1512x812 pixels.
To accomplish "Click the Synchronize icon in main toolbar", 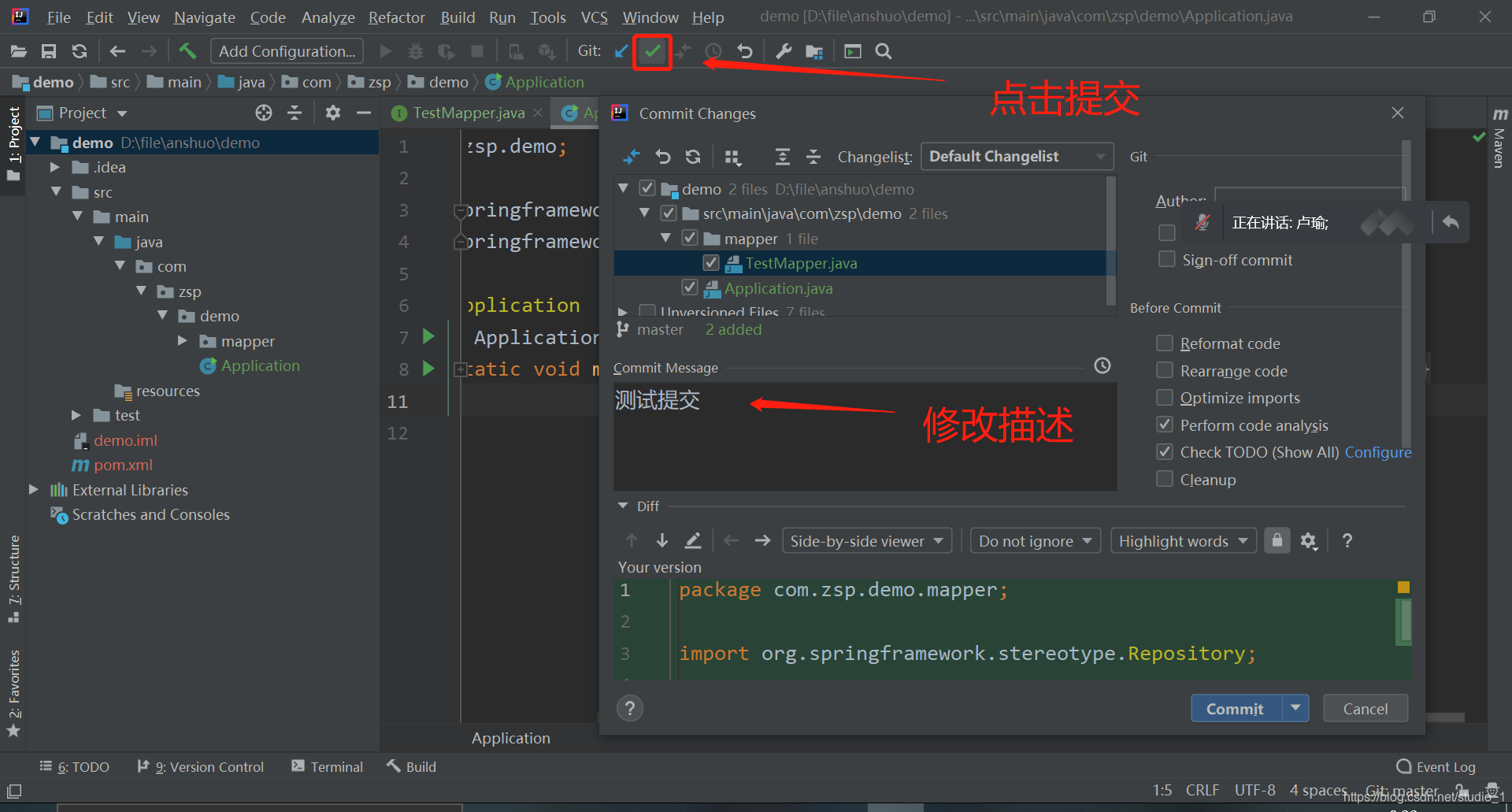I will (x=80, y=51).
